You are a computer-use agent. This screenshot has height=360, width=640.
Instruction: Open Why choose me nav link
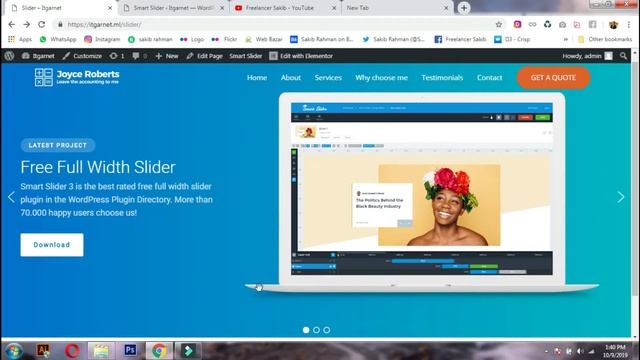381,78
